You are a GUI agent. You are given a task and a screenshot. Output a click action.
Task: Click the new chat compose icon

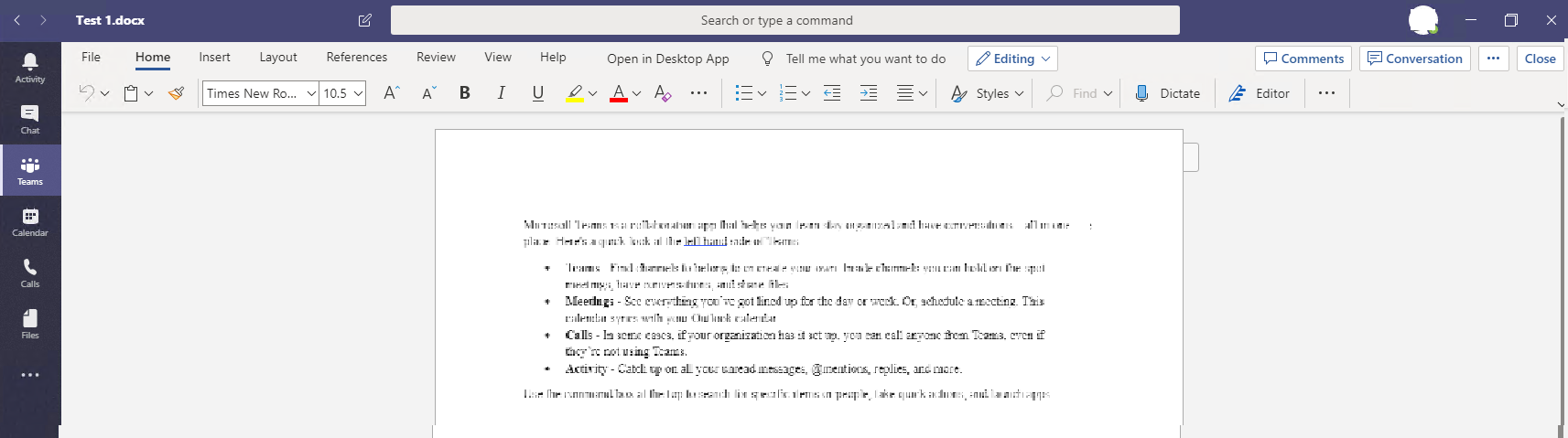point(365,20)
